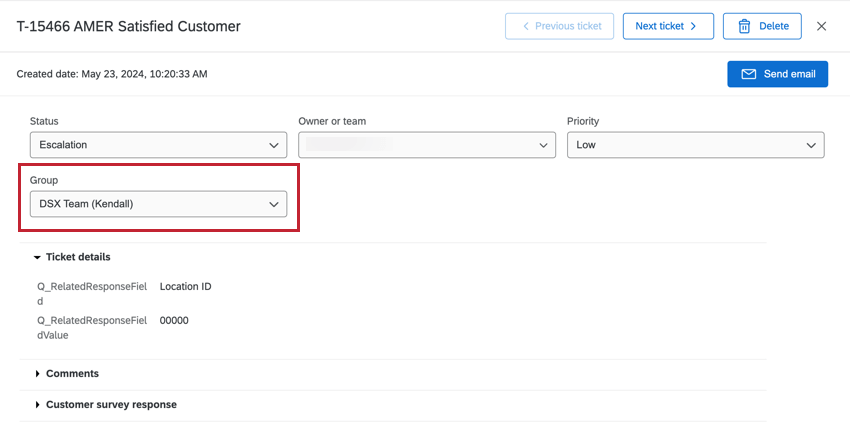Click the Send email button
850x425 pixels.
(777, 74)
